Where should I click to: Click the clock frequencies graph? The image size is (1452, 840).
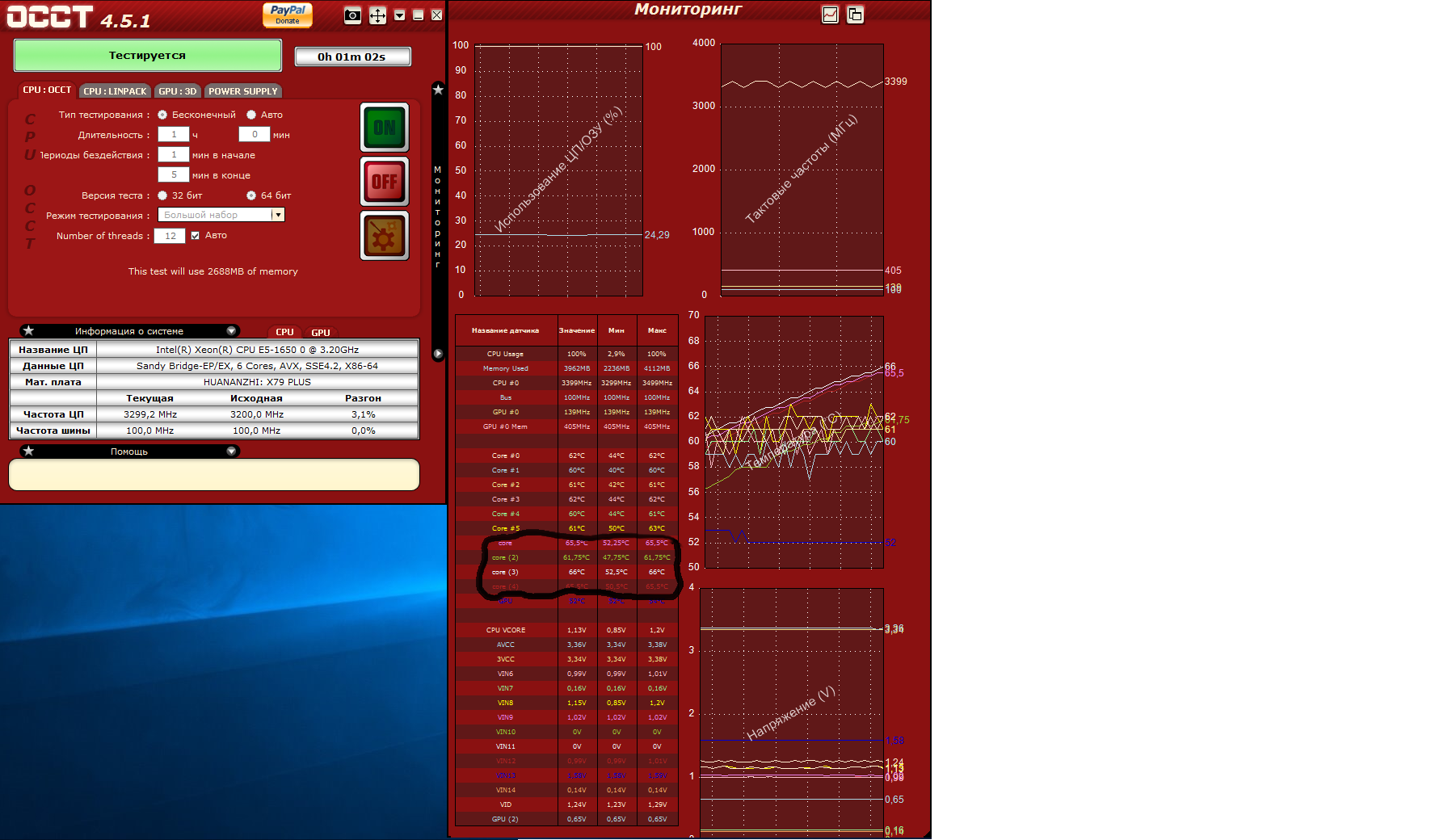tap(802, 170)
